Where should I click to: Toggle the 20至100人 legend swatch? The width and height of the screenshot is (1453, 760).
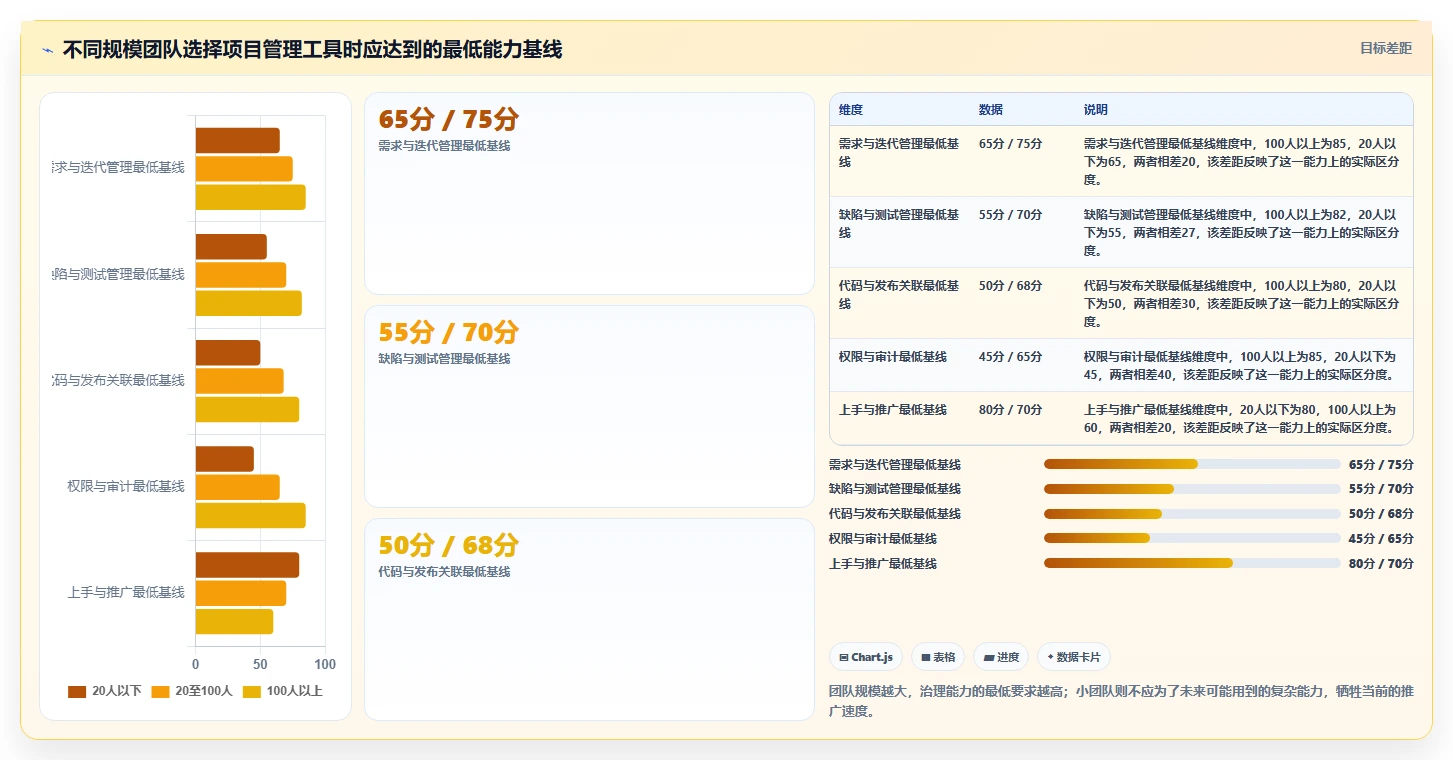coord(160,692)
